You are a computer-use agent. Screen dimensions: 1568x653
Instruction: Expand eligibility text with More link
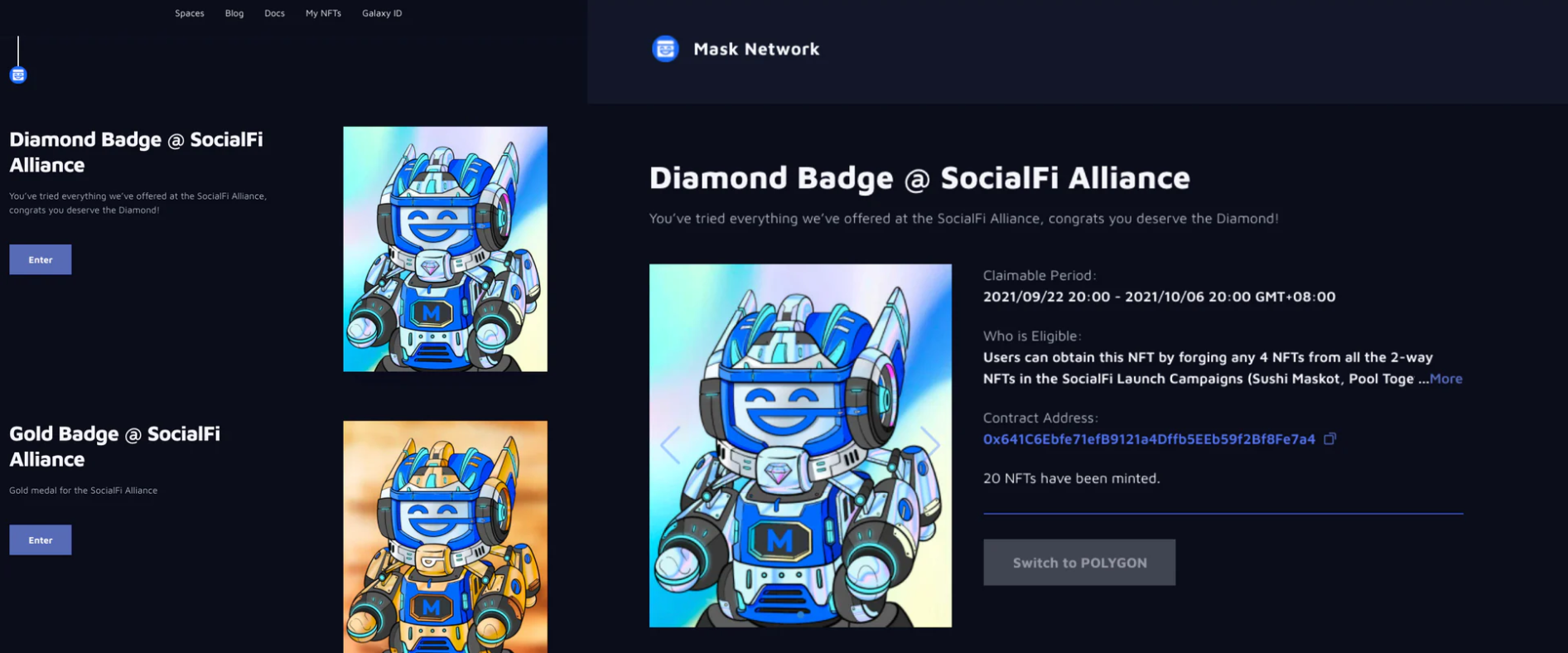click(1445, 379)
